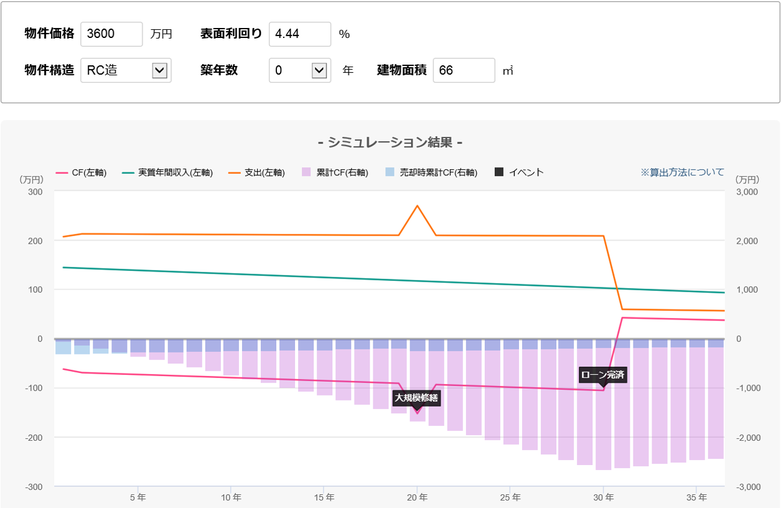Click the 物件価格 input field
The image size is (781, 508).
pyautogui.click(x=112, y=34)
